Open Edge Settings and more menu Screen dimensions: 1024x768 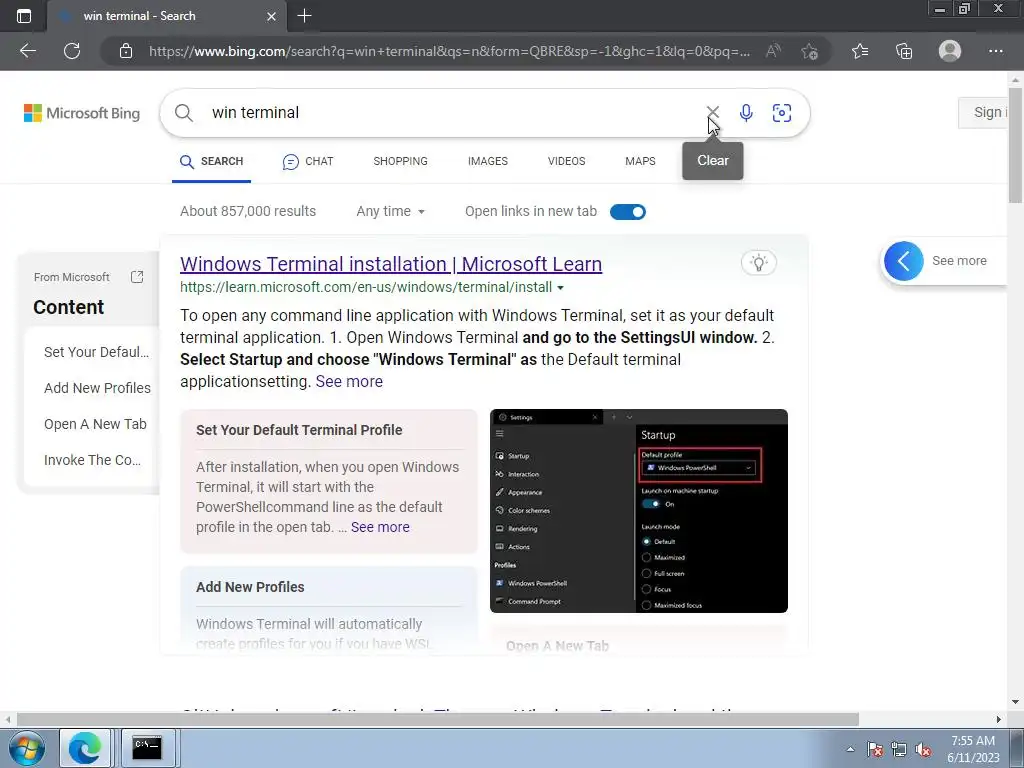(995, 51)
